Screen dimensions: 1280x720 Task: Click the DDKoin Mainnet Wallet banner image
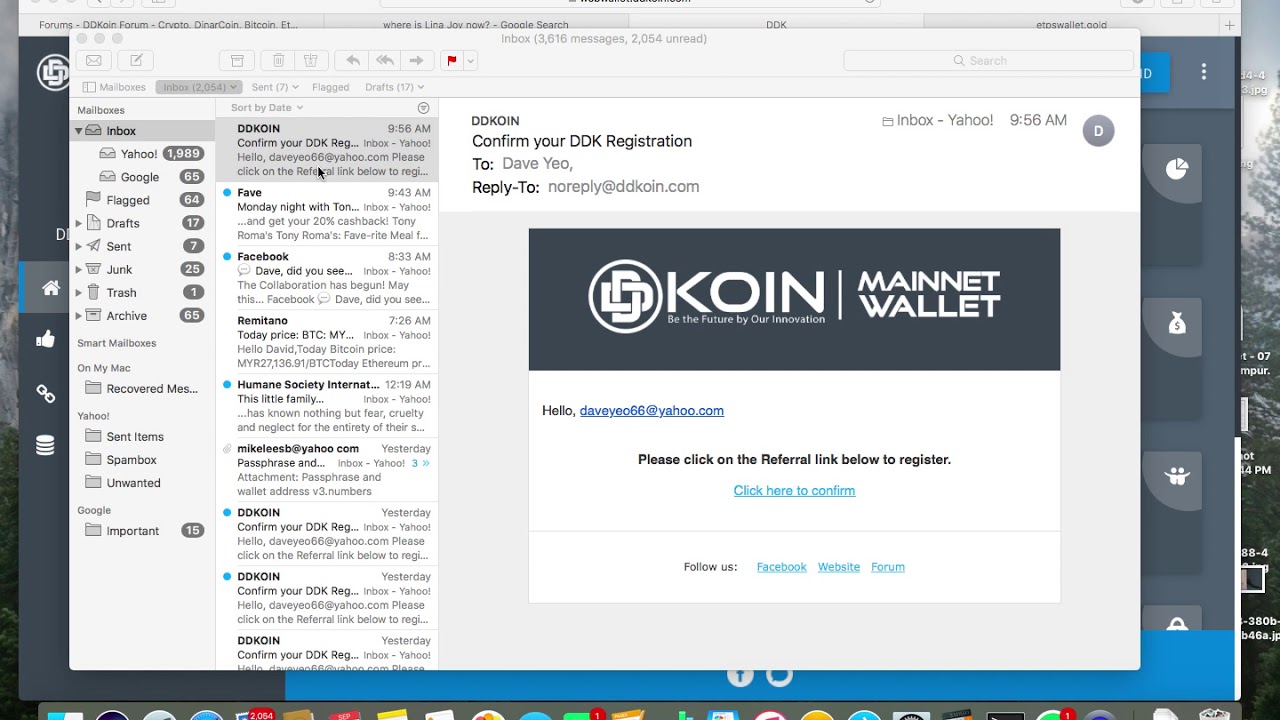tap(794, 299)
